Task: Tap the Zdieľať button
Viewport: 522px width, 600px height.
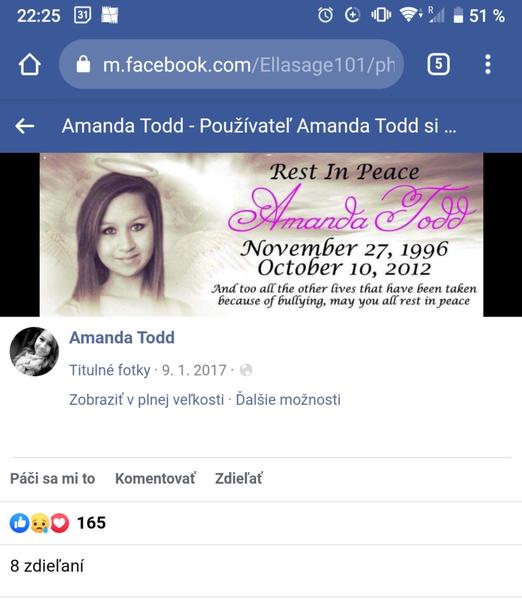Action: (x=238, y=478)
